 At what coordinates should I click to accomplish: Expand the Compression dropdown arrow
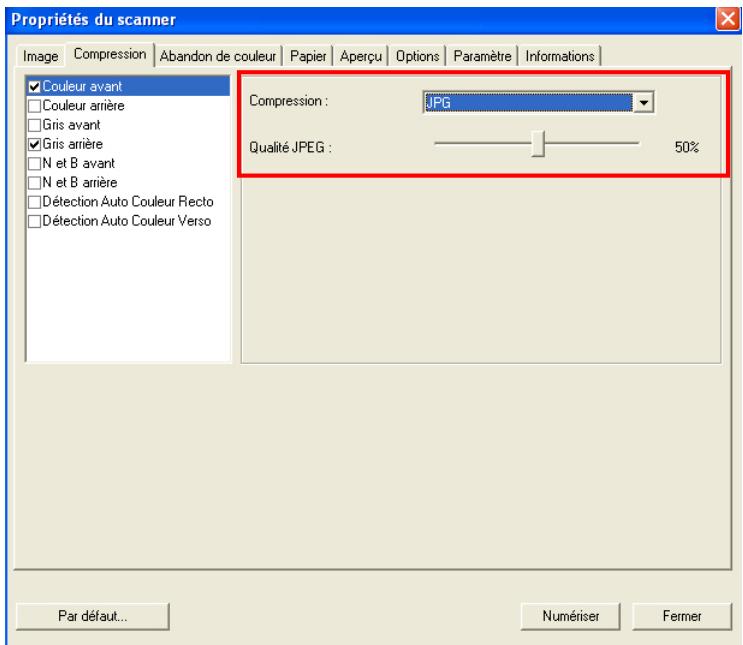(644, 101)
